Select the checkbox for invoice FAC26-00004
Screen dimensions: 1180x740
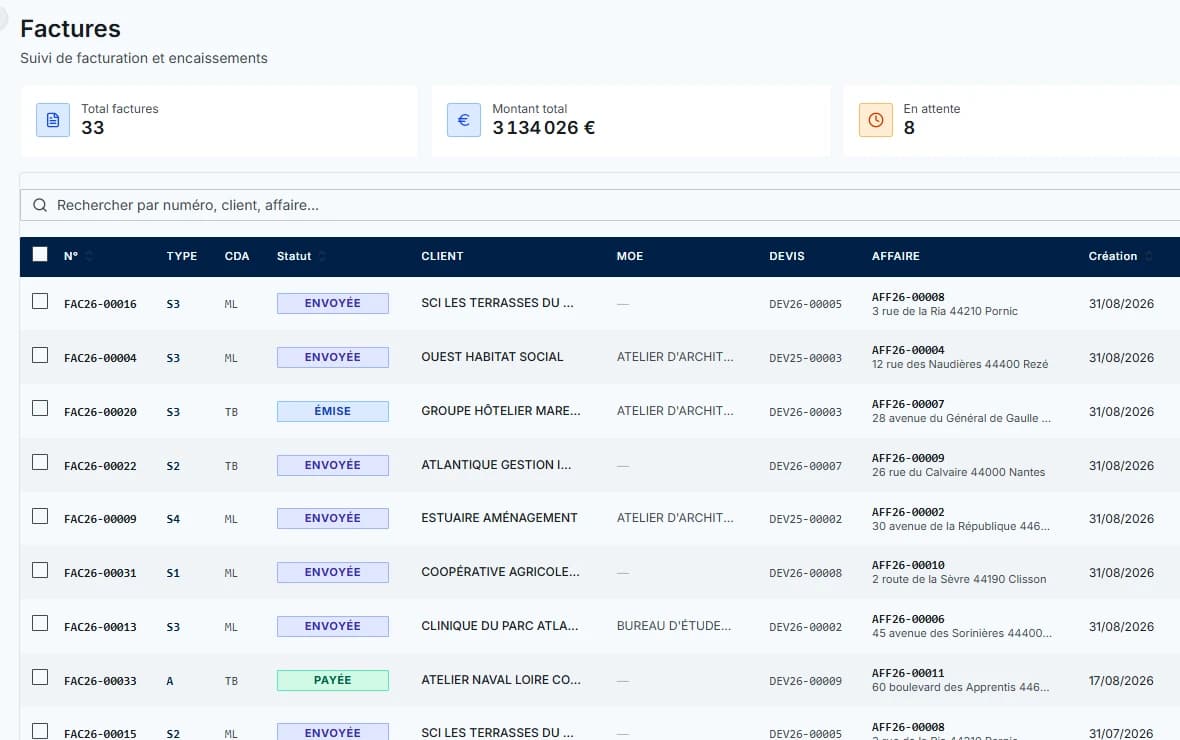40,355
